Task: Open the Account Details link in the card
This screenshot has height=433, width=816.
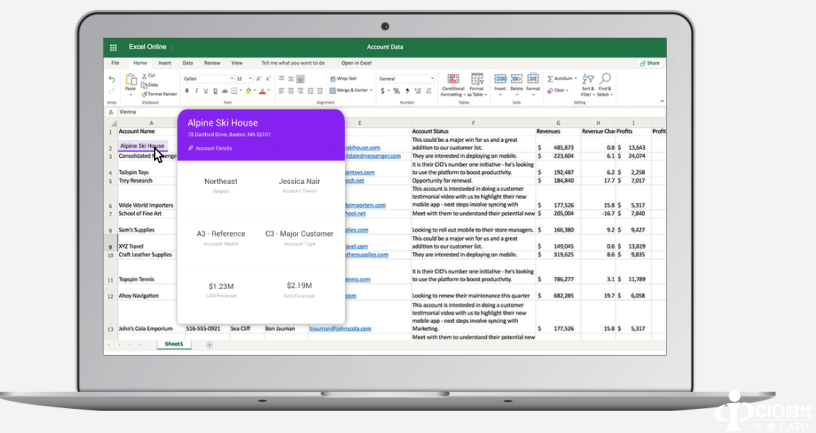Action: pyautogui.click(x=210, y=148)
